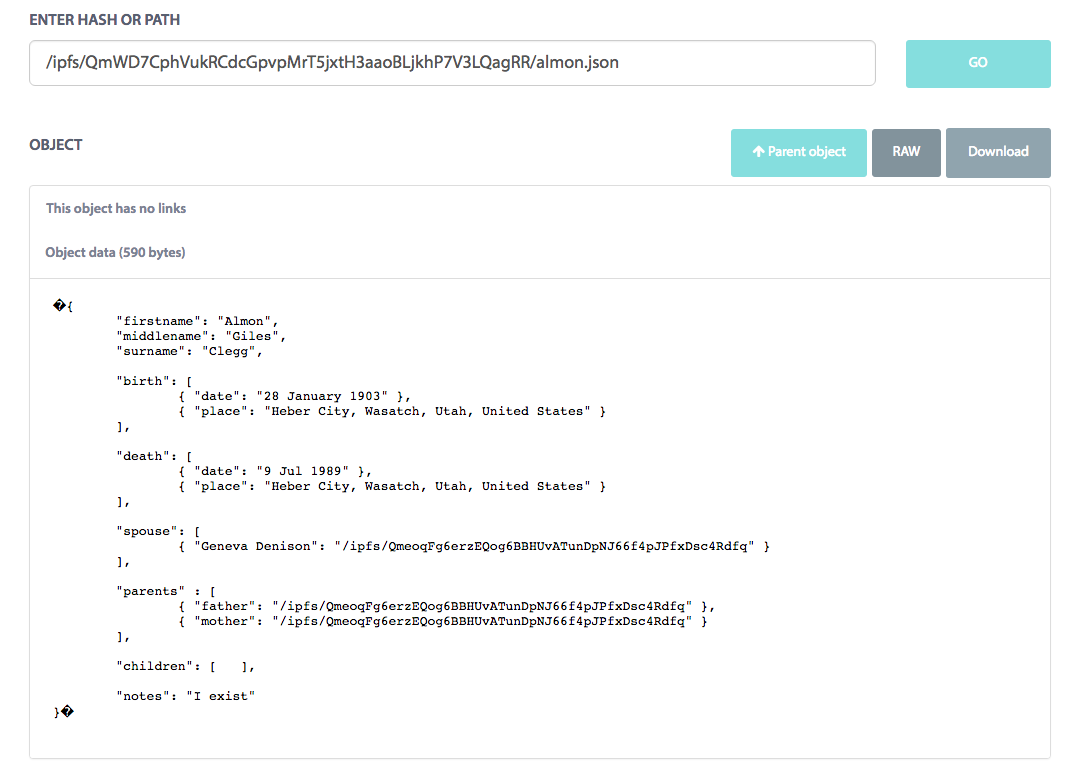1074x777 pixels.
Task: Click the "middlename": "Giles" line
Action: (201, 336)
